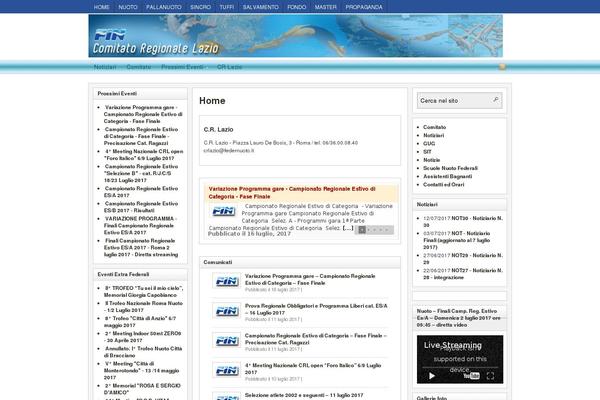The image size is (600, 400).
Task: Open Prossimi Eventi item Variazione Programma gare
Action: tap(143, 114)
